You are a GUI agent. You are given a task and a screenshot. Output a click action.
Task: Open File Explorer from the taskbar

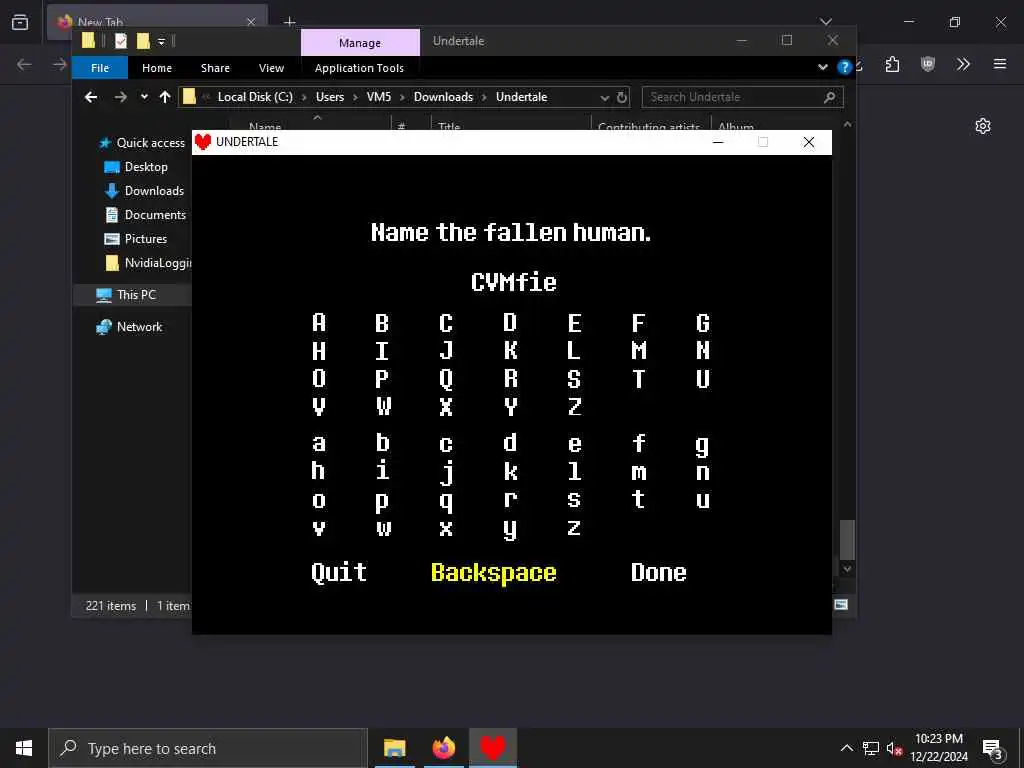coord(394,748)
